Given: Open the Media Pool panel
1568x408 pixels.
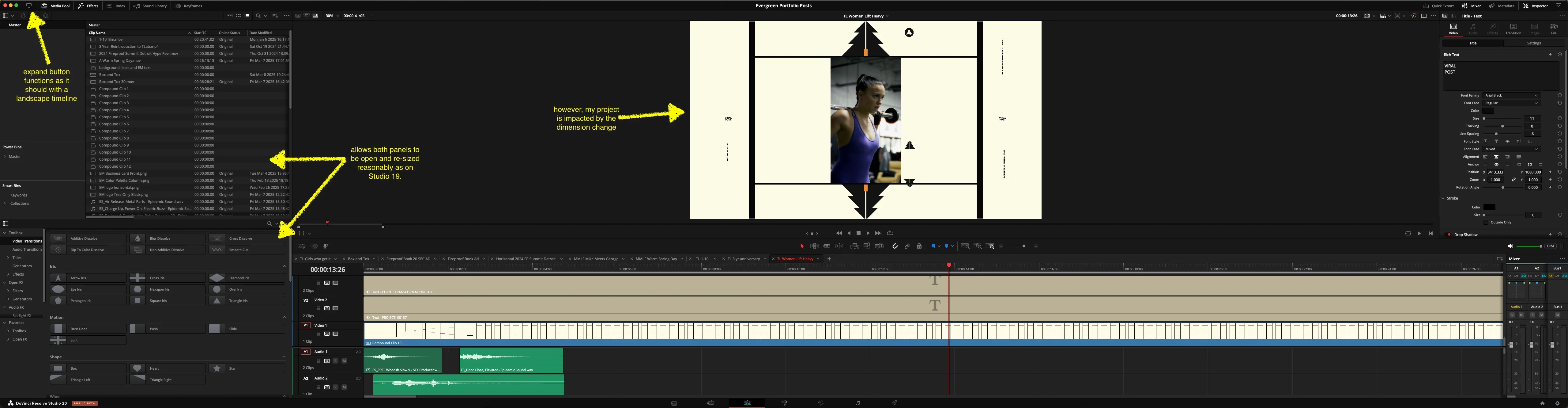Looking at the screenshot, I should pyautogui.click(x=55, y=6).
